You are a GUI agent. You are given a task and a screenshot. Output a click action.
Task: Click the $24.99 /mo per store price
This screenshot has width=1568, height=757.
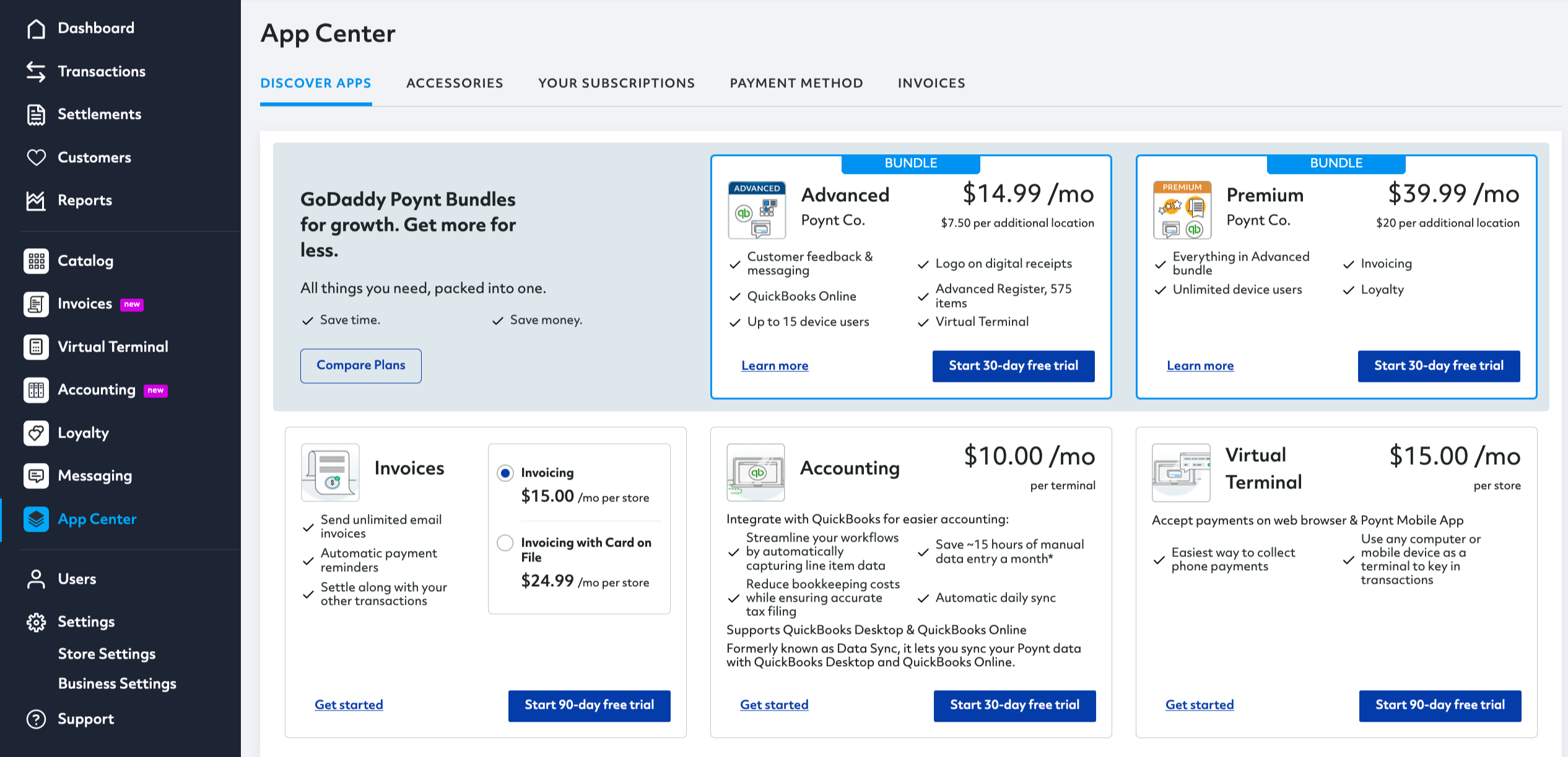[x=585, y=581]
